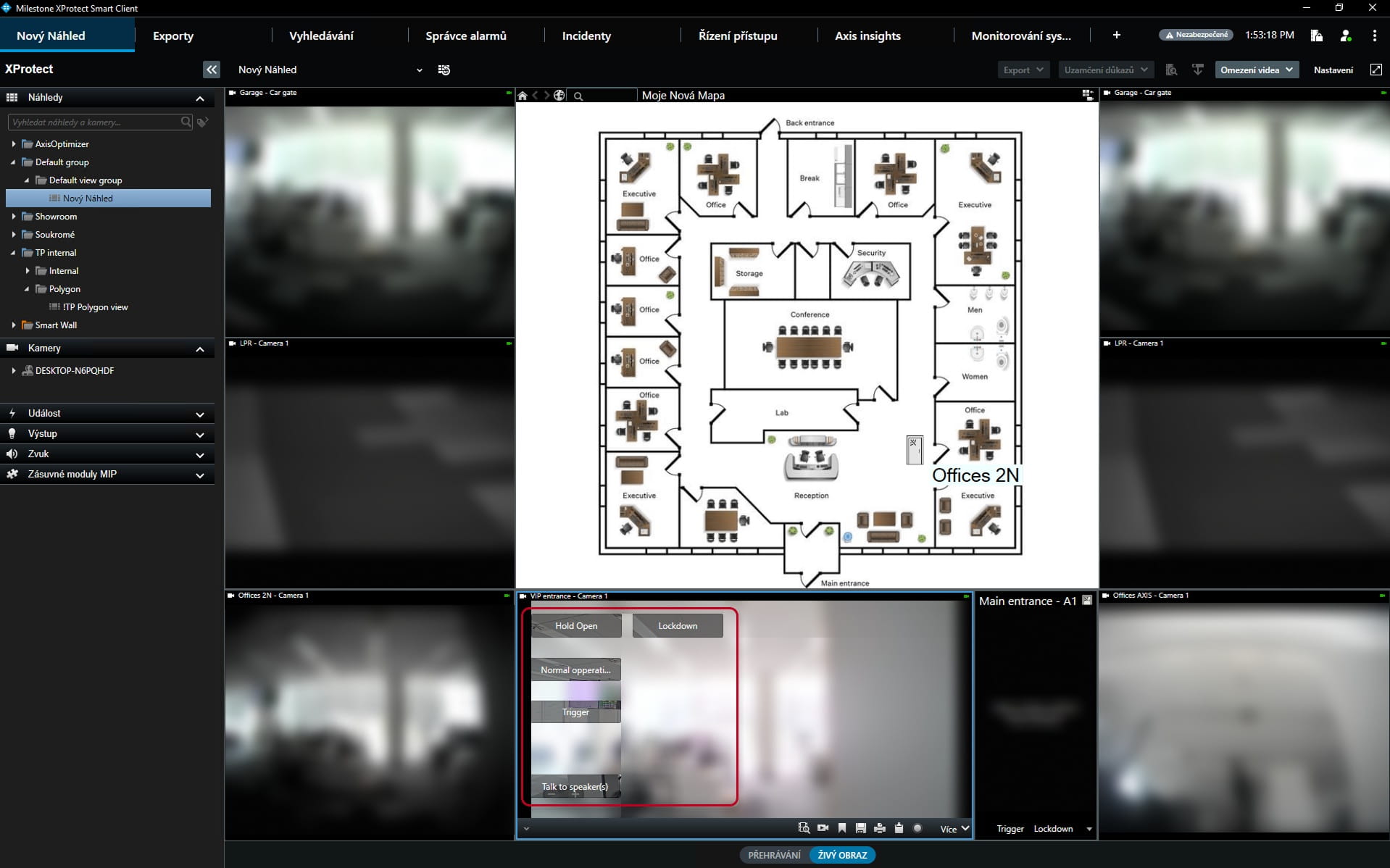Click the save snapshot floppy icon

(860, 828)
